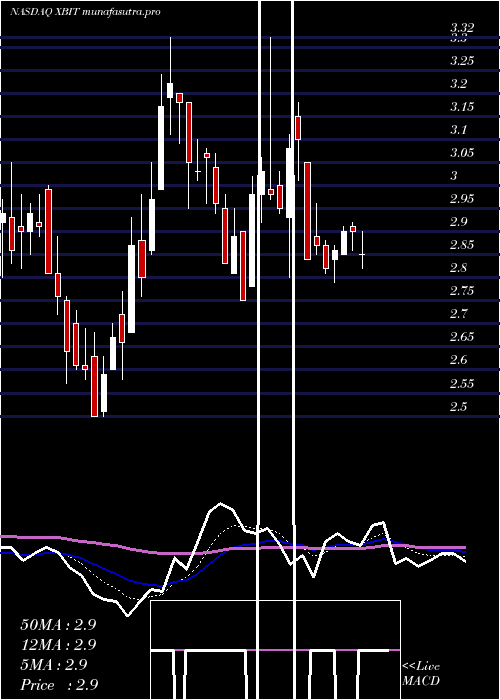Click the 3.15 price axis label

click(x=462, y=107)
